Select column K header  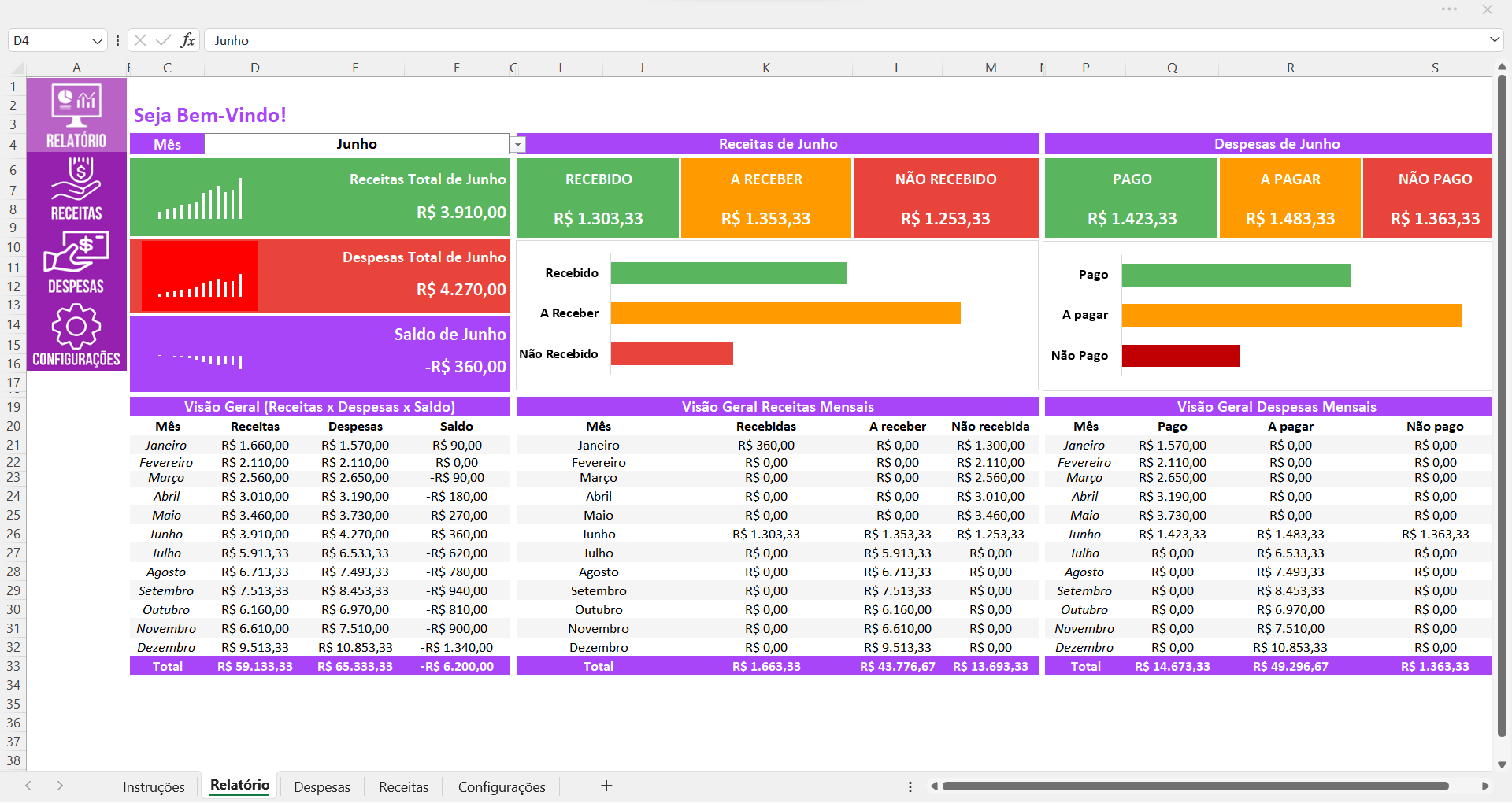766,68
